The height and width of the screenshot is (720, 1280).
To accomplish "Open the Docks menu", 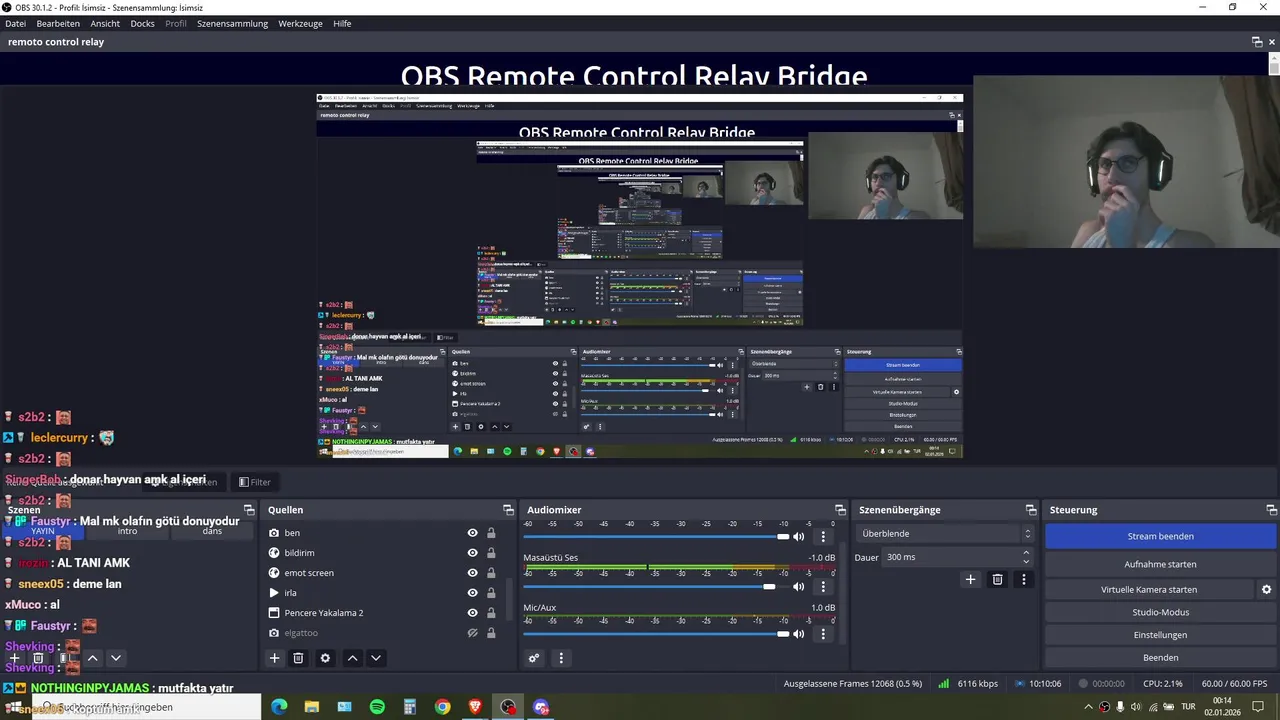I will coord(143,23).
